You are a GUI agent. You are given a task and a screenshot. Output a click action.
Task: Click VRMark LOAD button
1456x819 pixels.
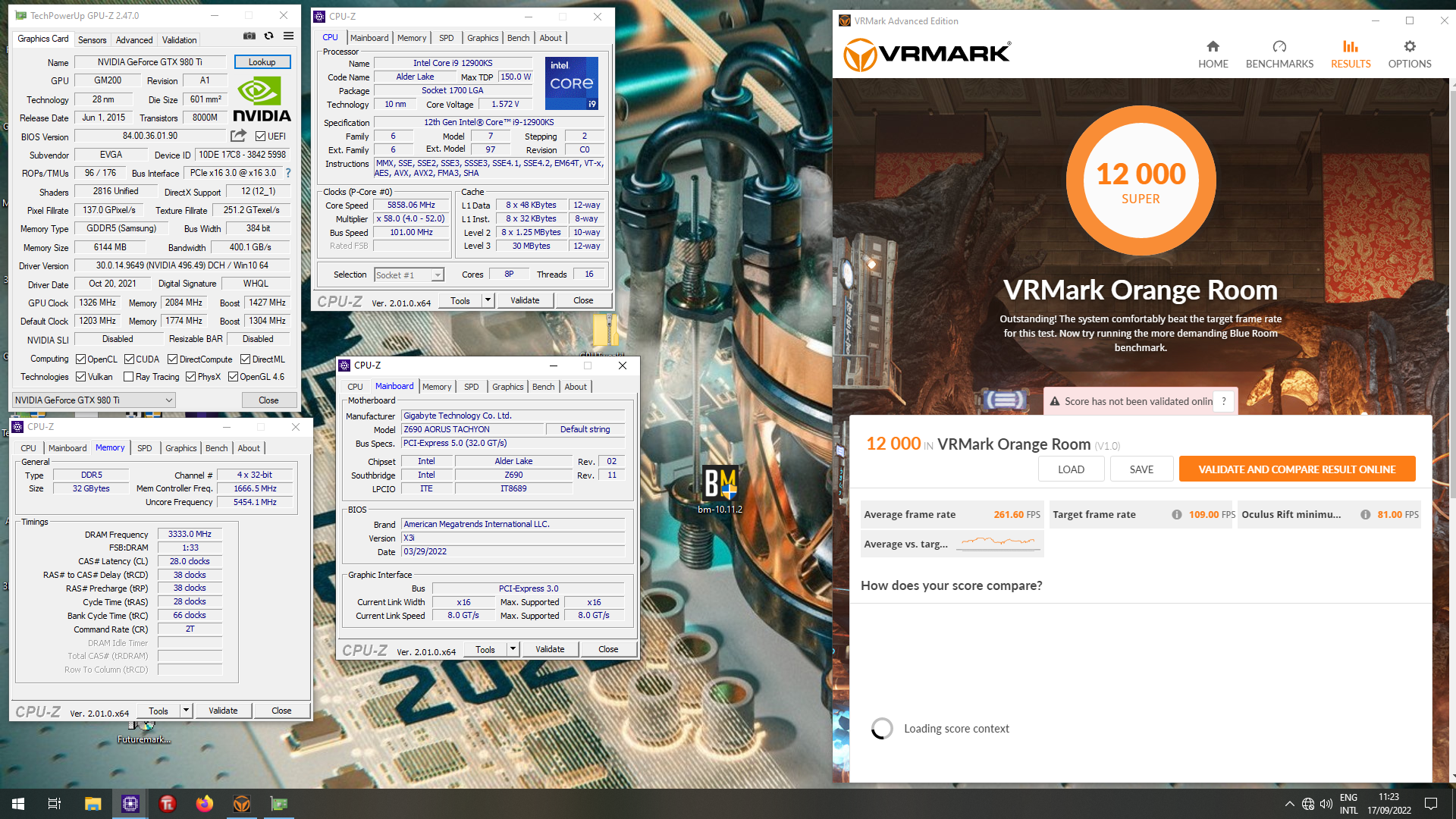[1071, 469]
